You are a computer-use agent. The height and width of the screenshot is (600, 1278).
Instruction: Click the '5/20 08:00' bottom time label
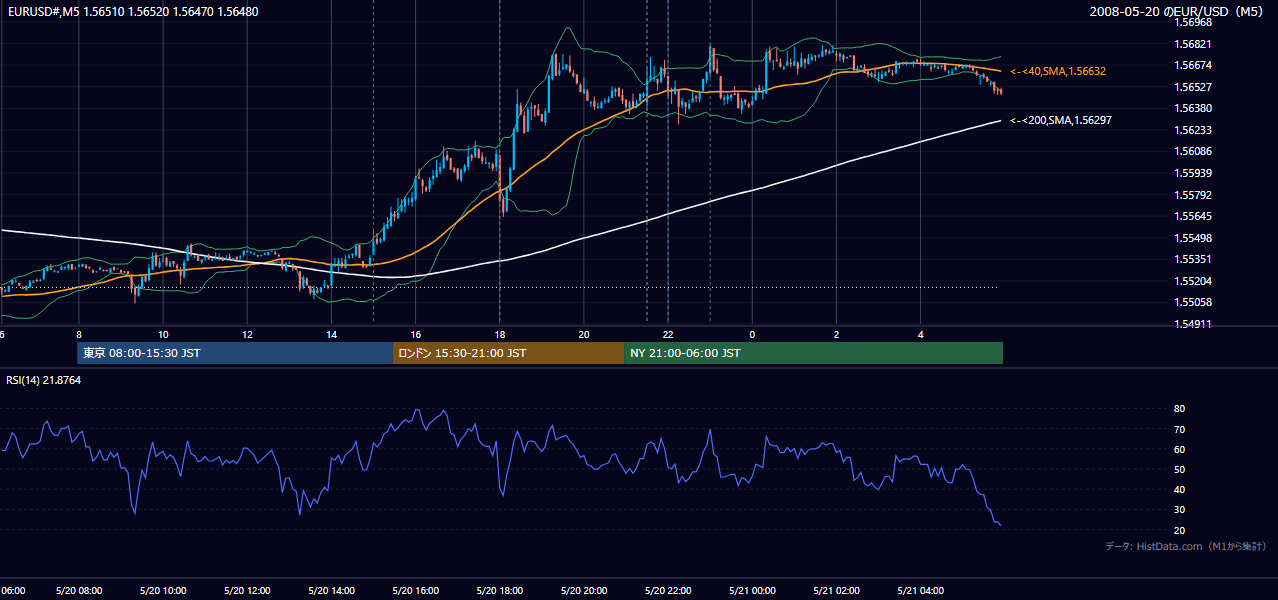pyautogui.click(x=78, y=591)
